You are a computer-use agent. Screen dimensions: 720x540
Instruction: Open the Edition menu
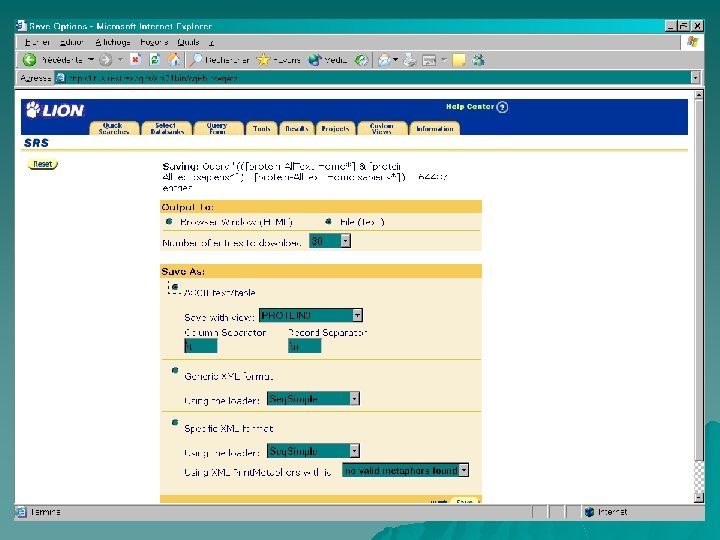pyautogui.click(x=72, y=42)
